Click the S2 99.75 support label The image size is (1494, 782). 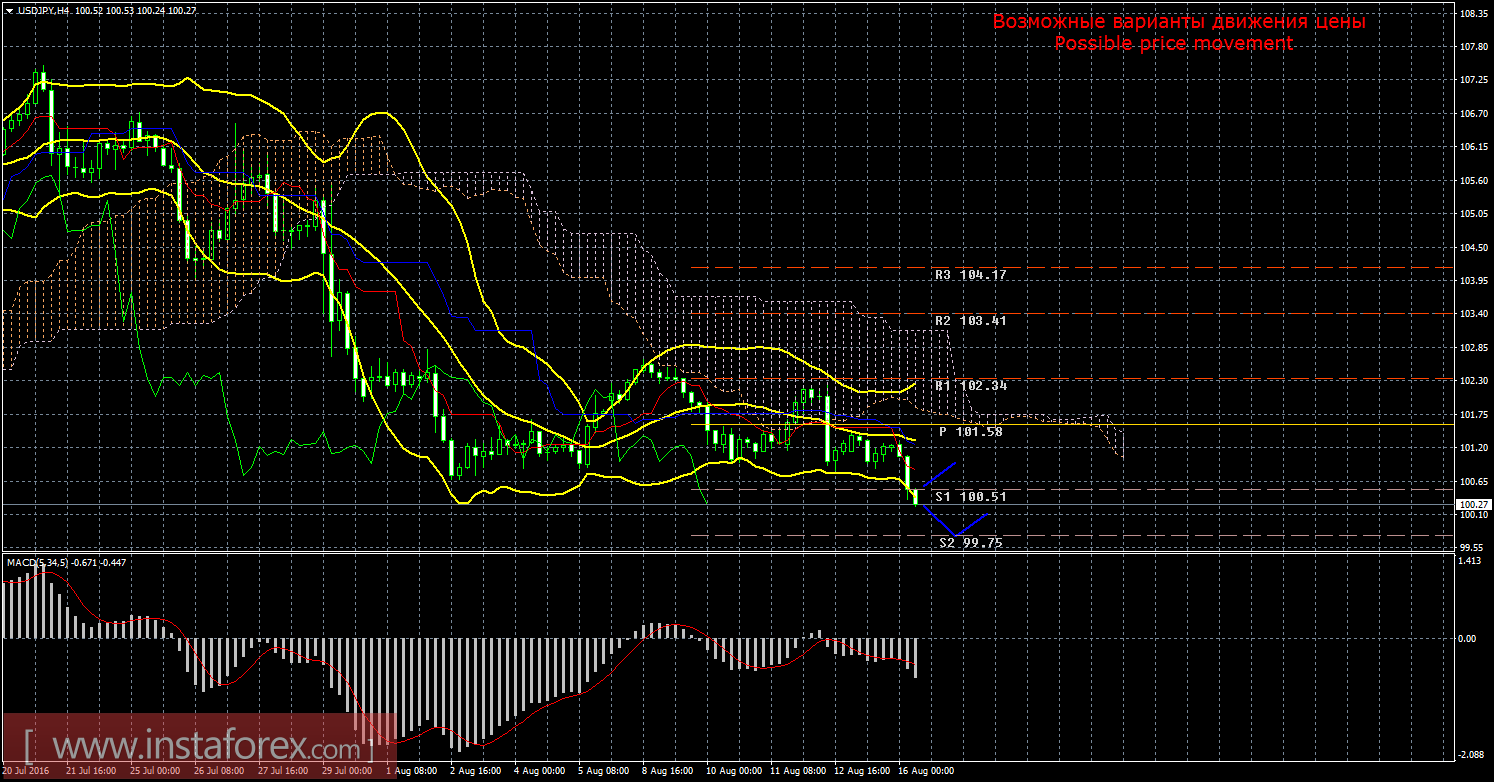pyautogui.click(x=970, y=542)
